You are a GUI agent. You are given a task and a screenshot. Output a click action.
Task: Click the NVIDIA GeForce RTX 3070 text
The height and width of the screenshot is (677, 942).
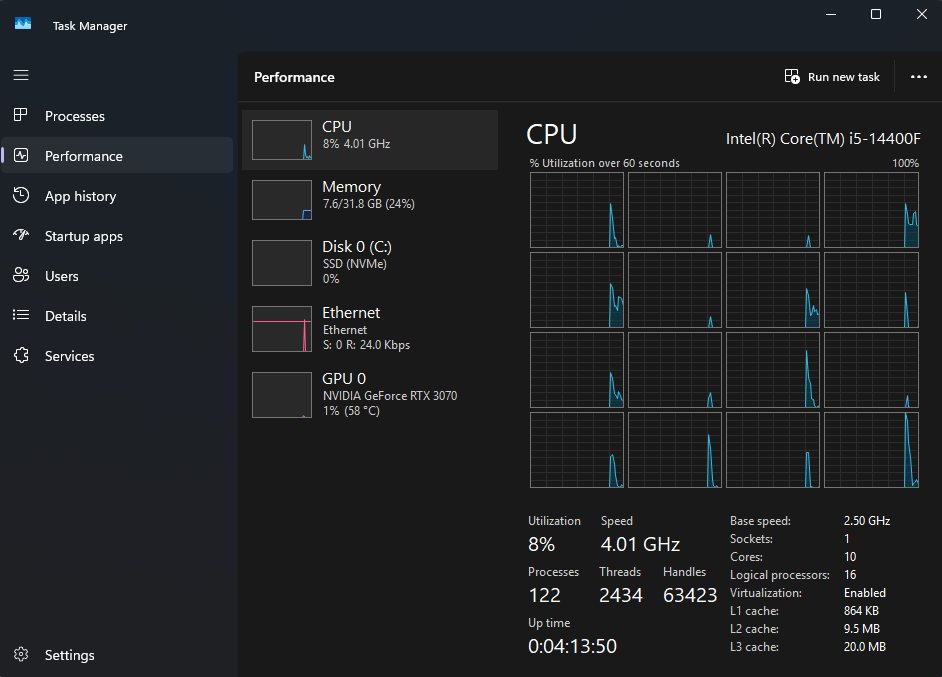point(390,396)
